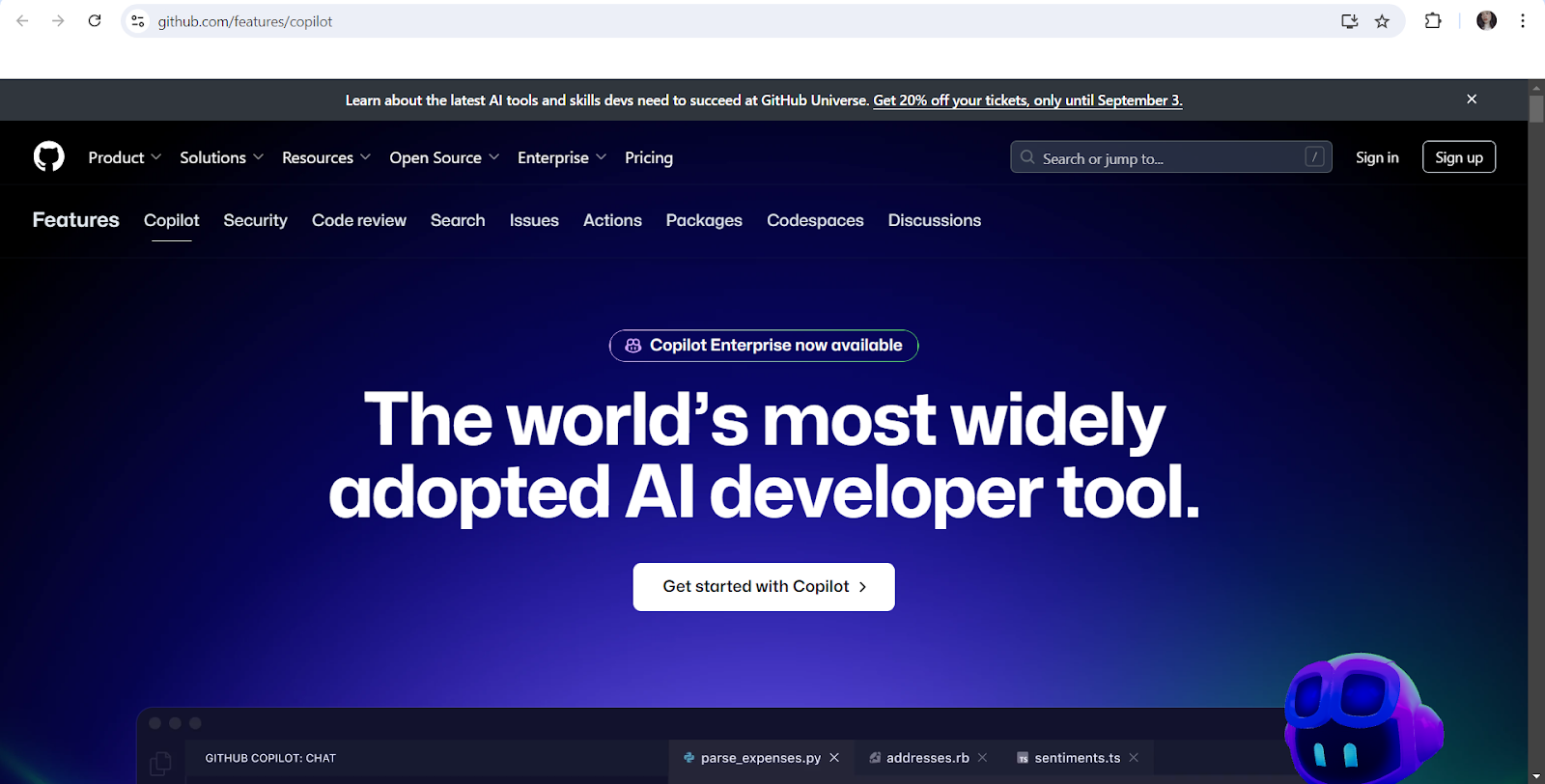Select the Actions features tab

point(612,220)
